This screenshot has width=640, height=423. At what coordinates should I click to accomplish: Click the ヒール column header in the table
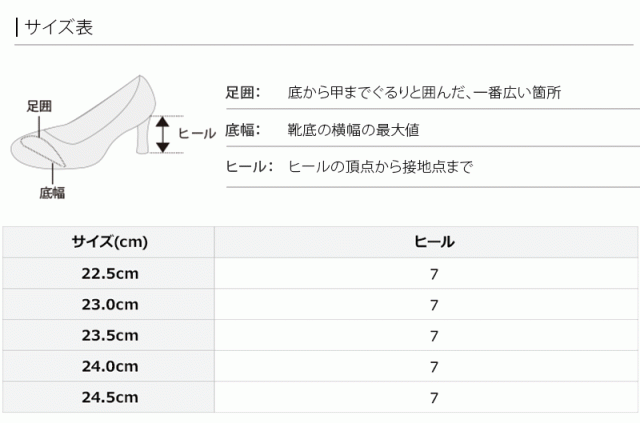pos(434,241)
